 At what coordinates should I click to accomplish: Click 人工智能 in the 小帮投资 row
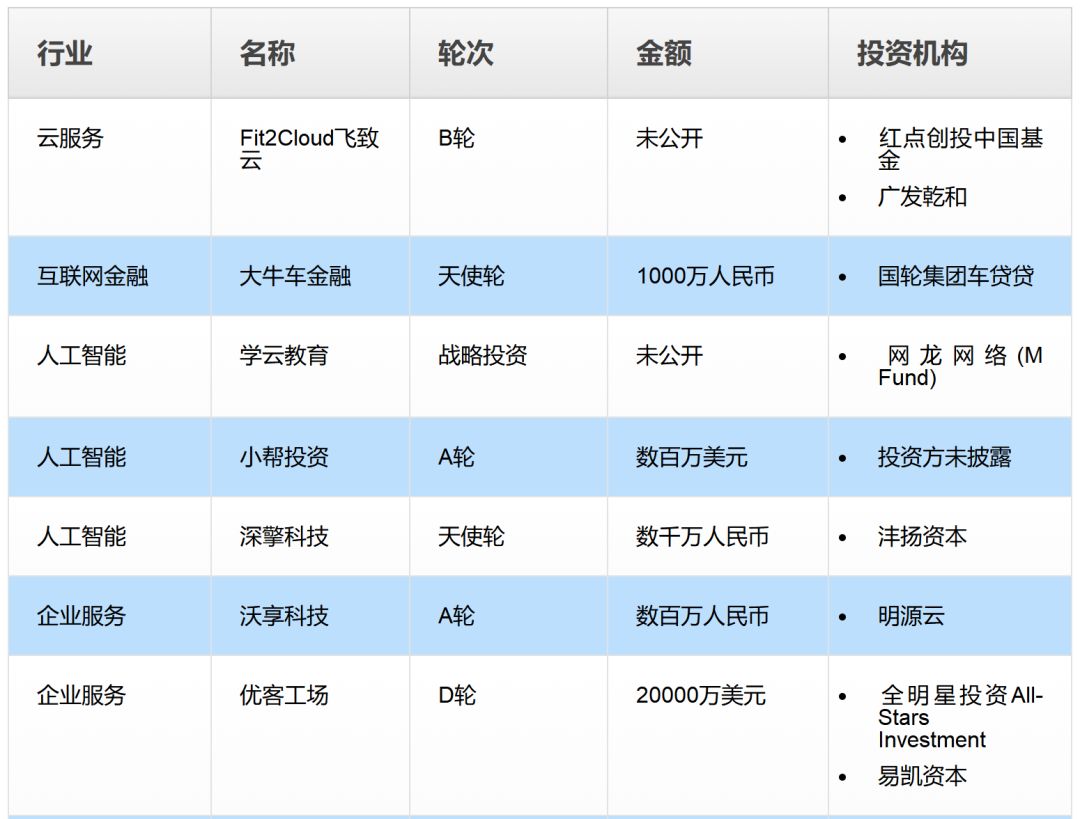[82, 457]
